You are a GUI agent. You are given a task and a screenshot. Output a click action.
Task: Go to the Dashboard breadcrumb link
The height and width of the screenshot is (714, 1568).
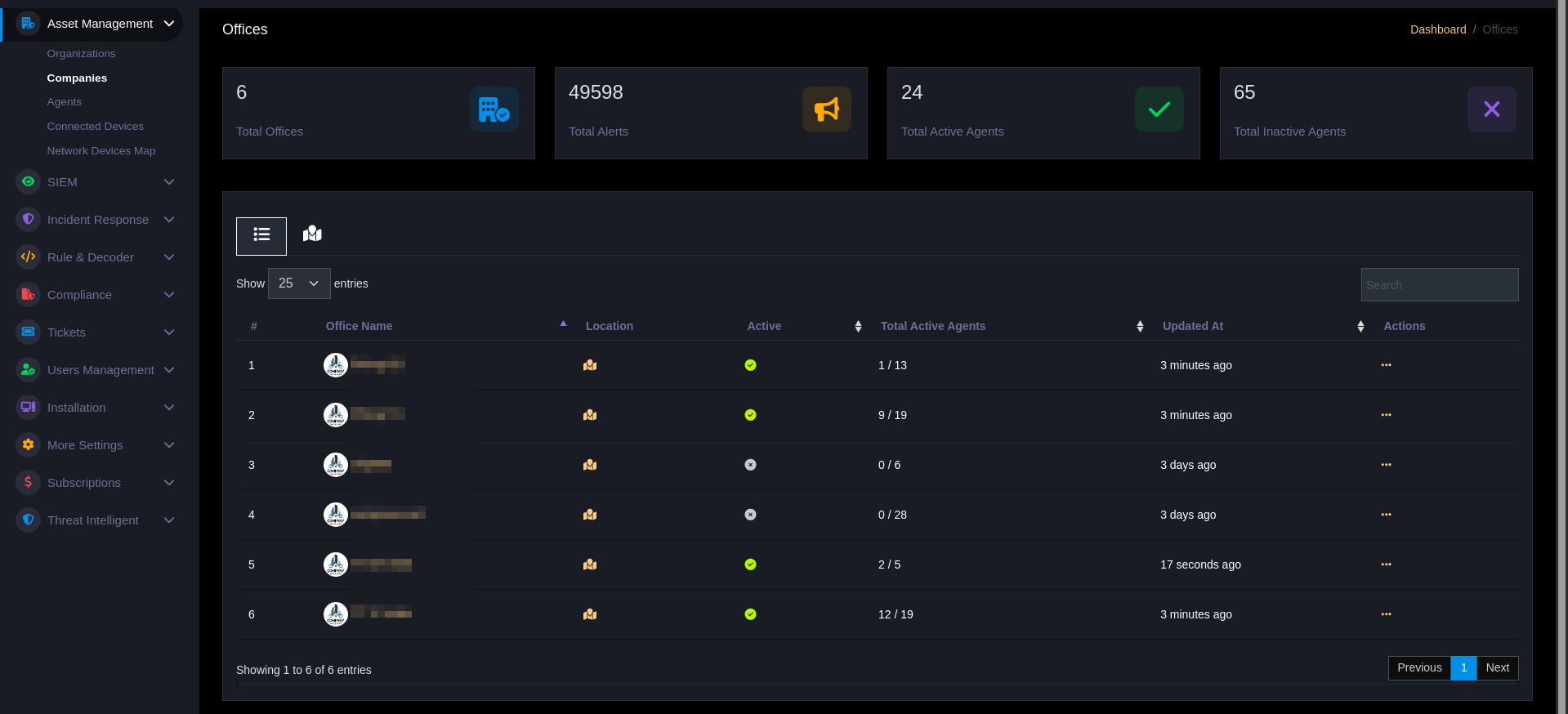[1437, 29]
